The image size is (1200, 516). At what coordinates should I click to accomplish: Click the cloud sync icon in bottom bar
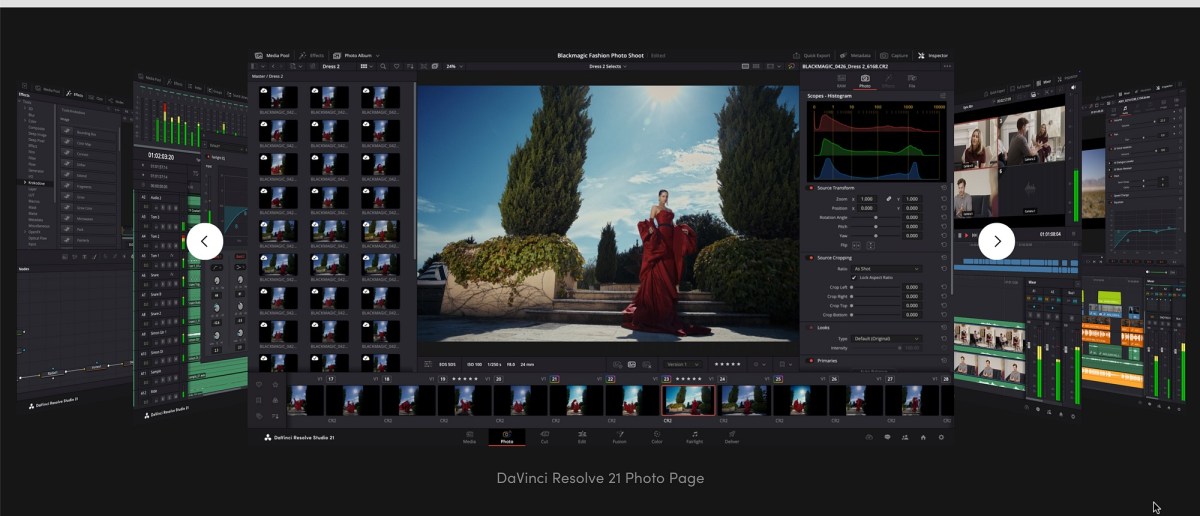(x=869, y=437)
